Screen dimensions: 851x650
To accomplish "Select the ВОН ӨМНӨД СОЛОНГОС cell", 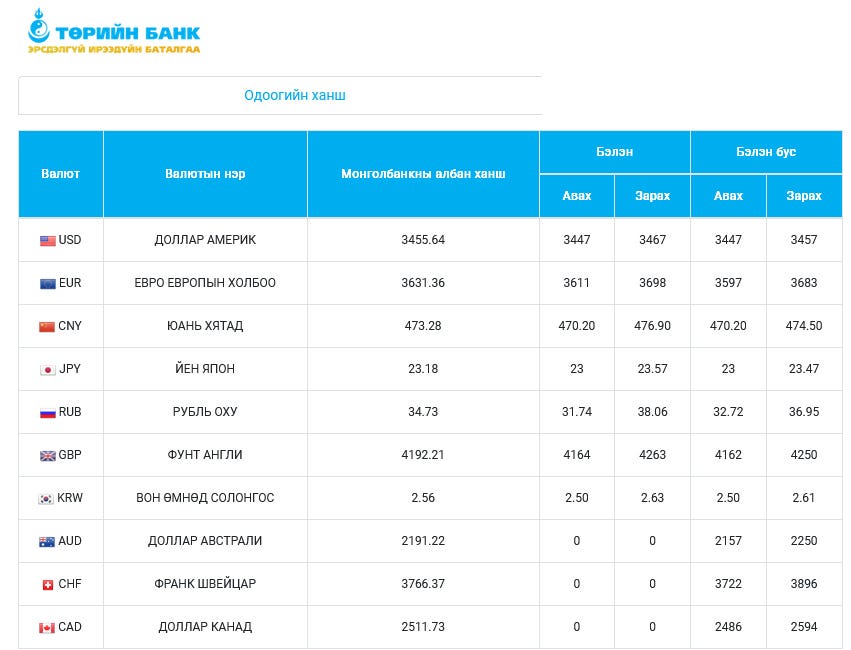I will [205, 498].
